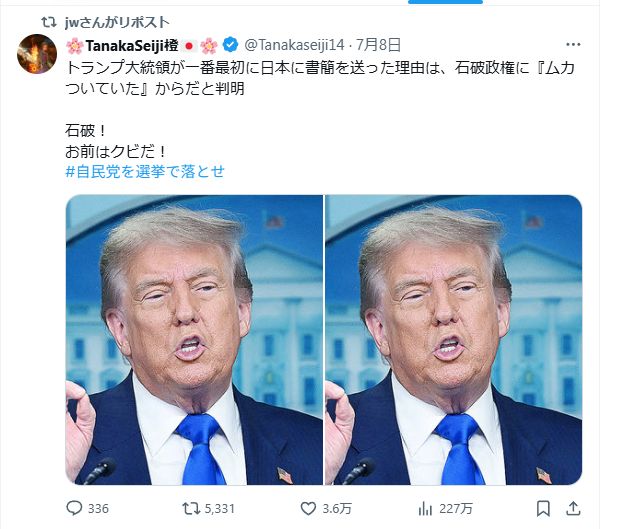Open TanakaSeiji profile avatar

click(x=37, y=54)
